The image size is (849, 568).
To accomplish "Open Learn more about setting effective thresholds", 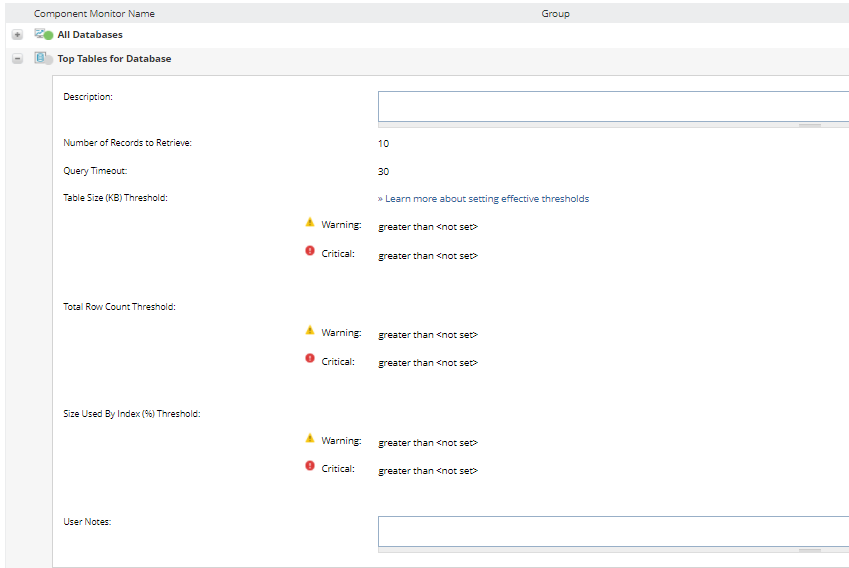I will tap(484, 199).
